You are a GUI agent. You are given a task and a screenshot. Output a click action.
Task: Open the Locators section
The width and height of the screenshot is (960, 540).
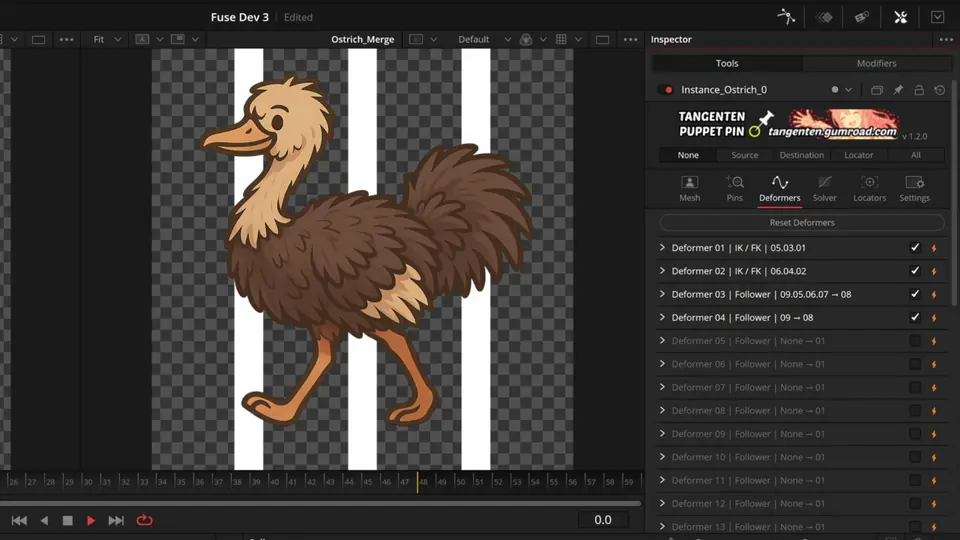tap(869, 189)
